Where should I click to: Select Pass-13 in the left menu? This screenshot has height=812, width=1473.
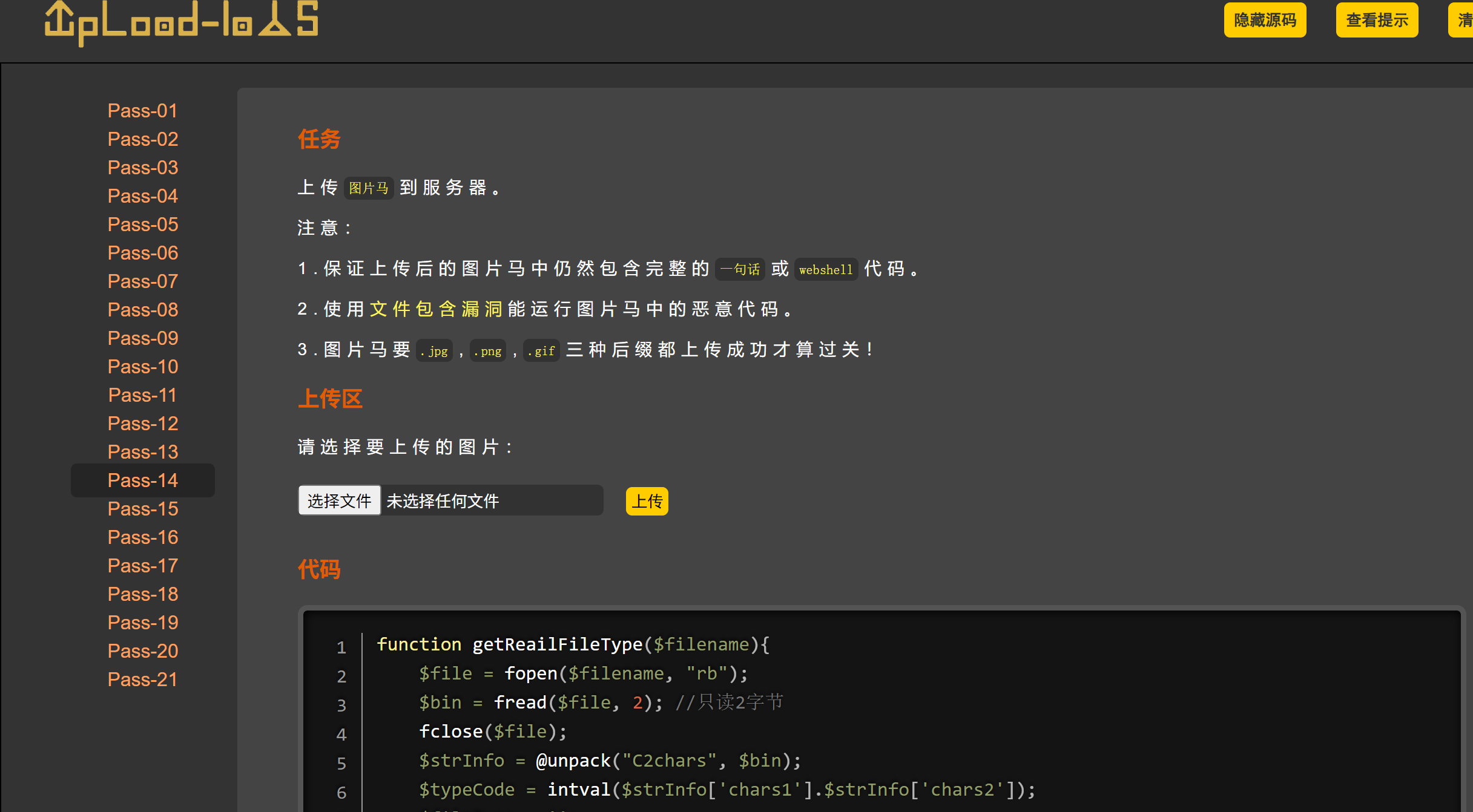(x=143, y=452)
